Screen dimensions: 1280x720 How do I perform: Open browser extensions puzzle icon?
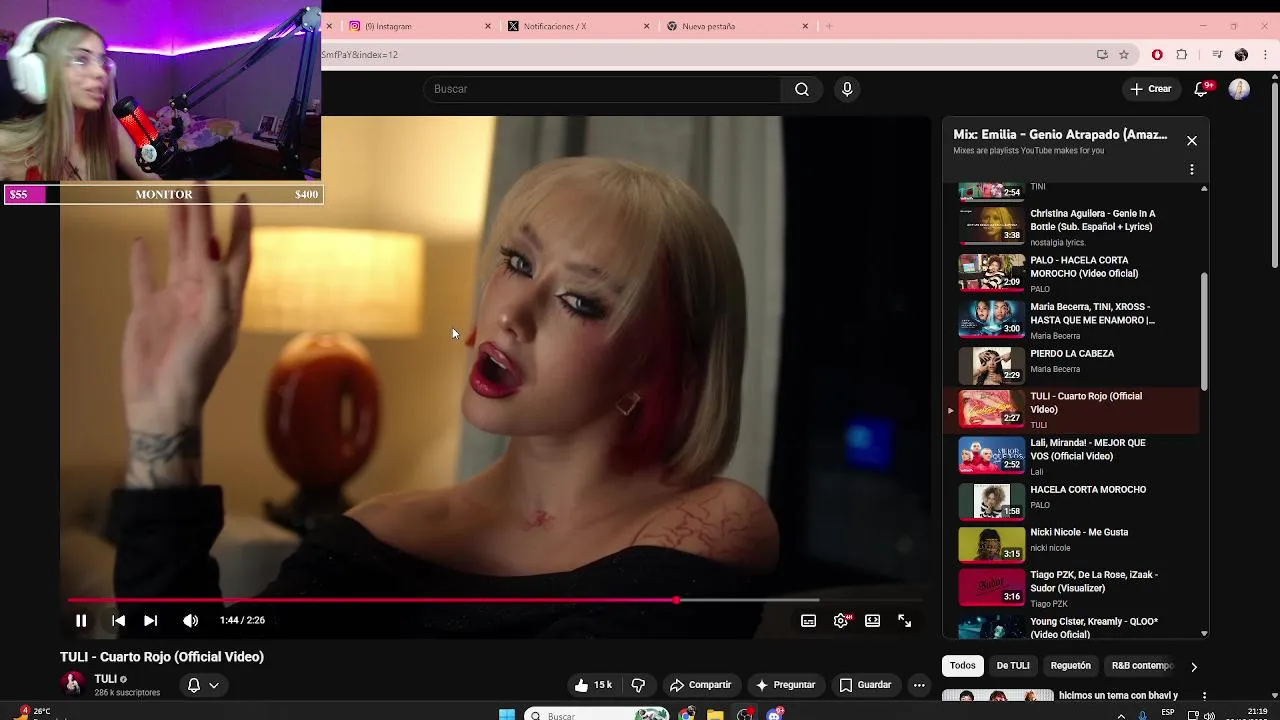[x=1182, y=55]
